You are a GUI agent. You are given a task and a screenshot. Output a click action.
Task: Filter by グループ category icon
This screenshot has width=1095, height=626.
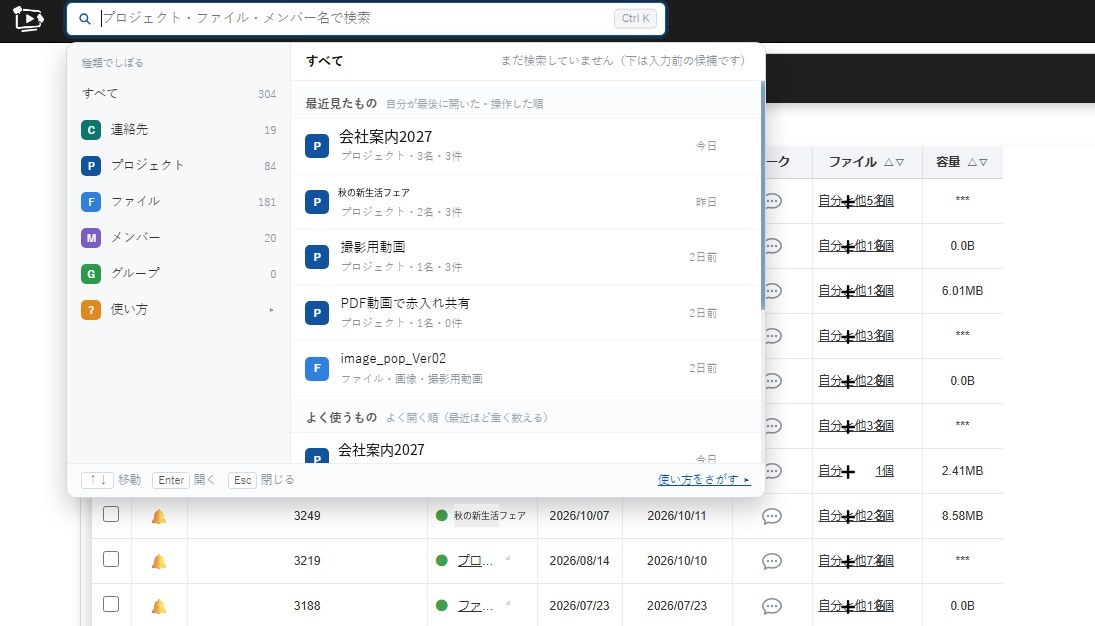pyautogui.click(x=91, y=274)
